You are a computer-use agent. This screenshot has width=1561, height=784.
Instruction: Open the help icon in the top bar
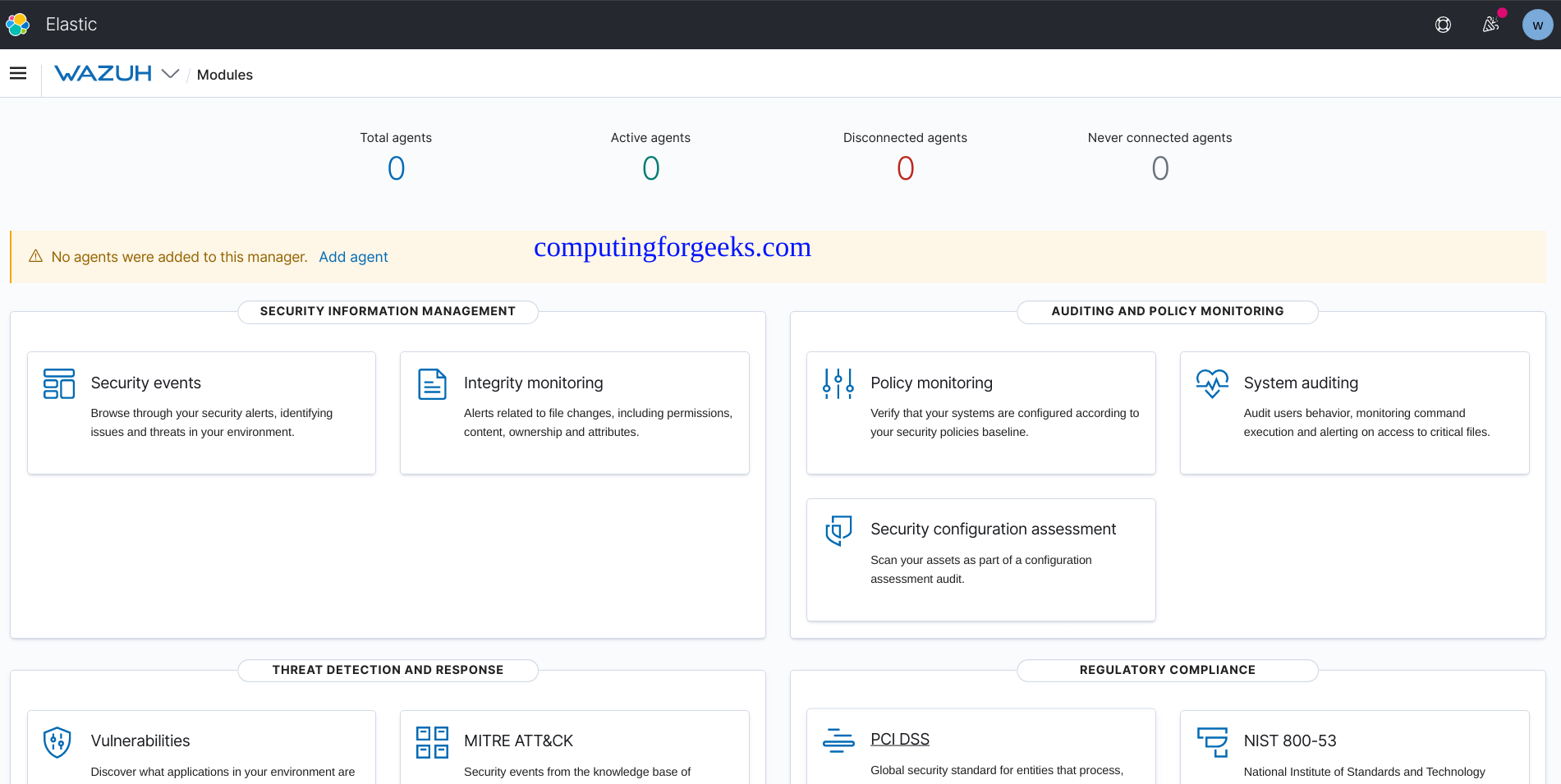coord(1443,24)
